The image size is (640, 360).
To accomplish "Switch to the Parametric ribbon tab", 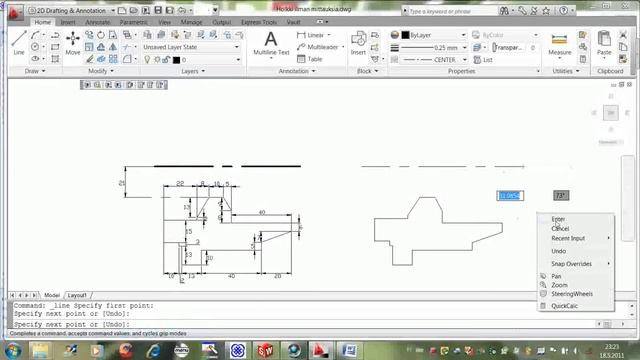I will click(x=133, y=22).
